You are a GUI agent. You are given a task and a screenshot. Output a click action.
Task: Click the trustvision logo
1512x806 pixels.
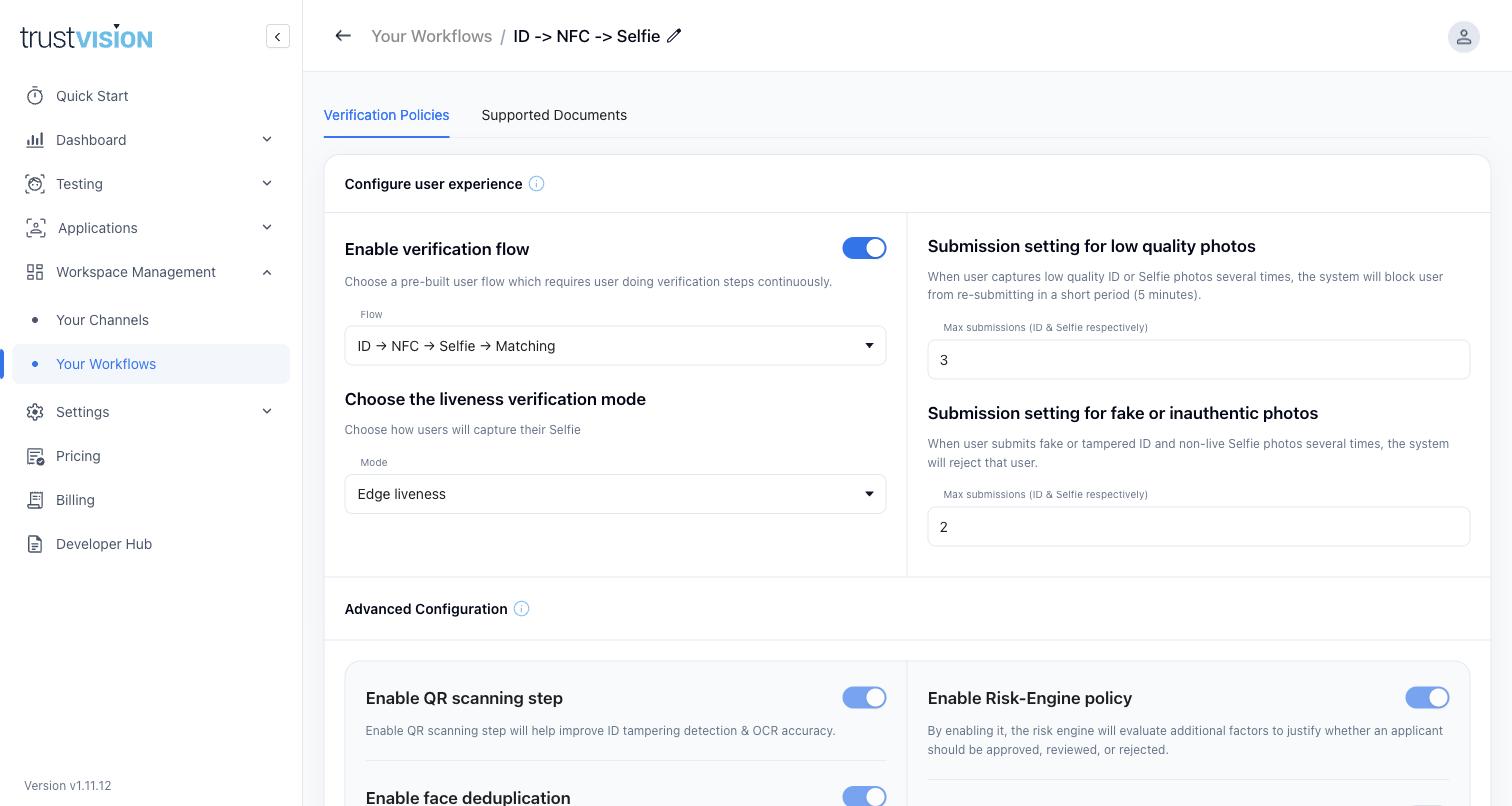(86, 37)
